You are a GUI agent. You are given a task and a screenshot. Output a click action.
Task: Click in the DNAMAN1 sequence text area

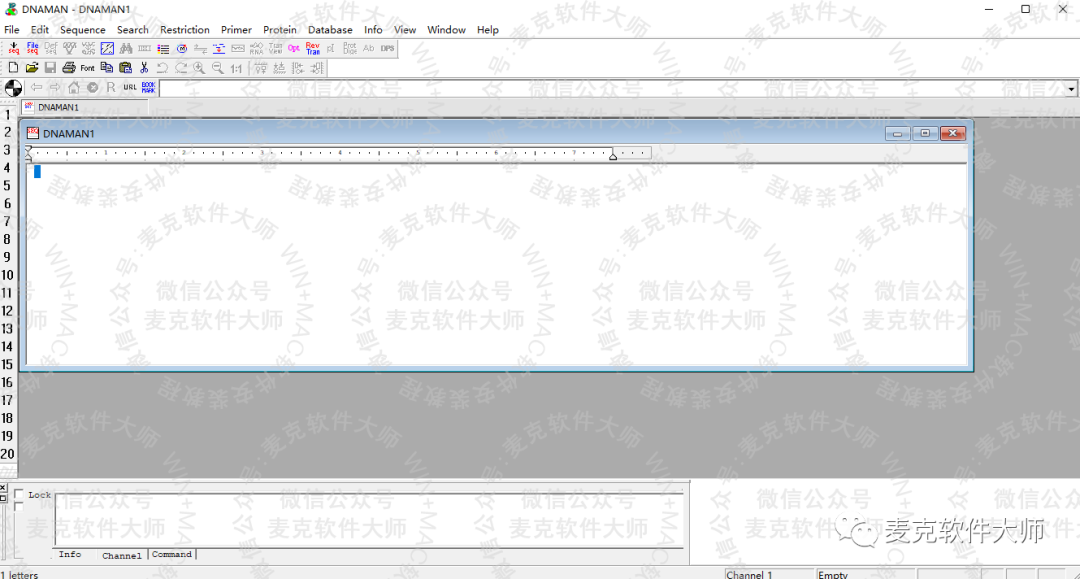click(x=497, y=264)
